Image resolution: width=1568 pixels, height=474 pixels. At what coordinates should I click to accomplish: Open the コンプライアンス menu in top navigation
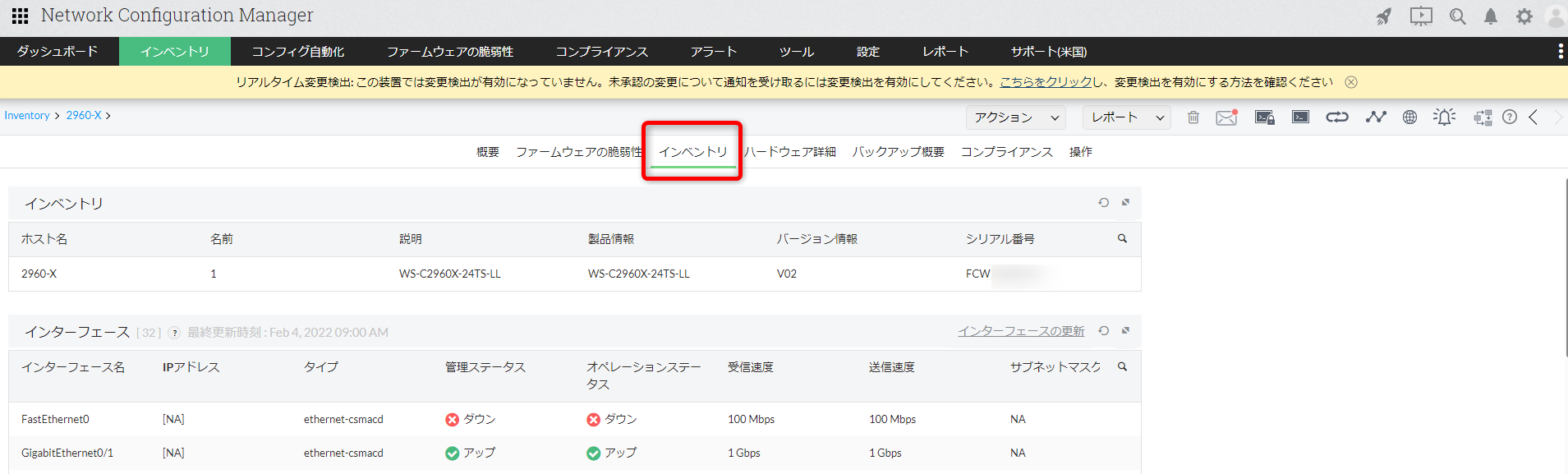[x=601, y=52]
